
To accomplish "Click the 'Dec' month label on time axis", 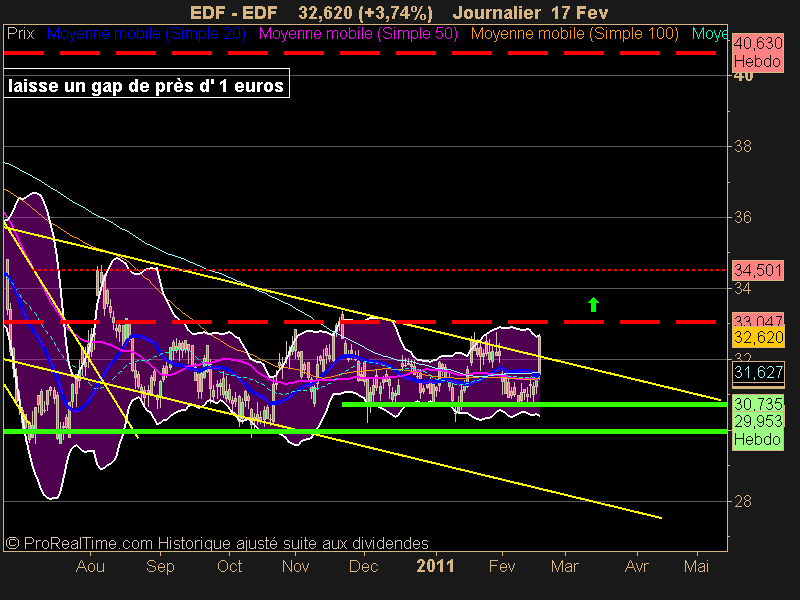I will coord(364,566).
